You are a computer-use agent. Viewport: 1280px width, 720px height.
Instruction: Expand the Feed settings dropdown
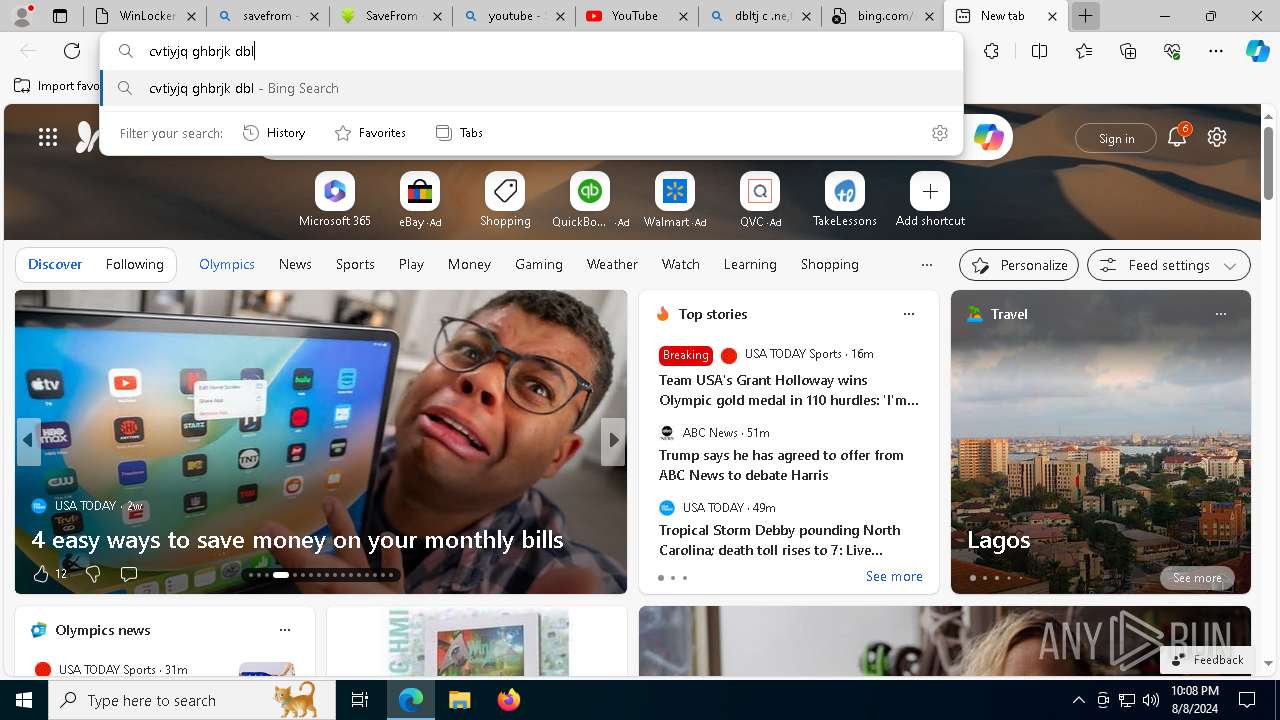coord(1169,265)
